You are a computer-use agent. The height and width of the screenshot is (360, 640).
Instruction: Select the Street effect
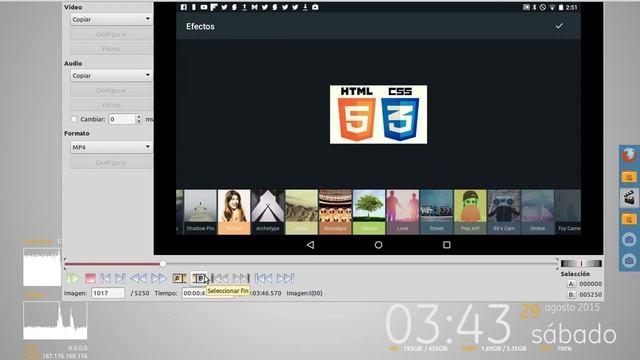436,212
